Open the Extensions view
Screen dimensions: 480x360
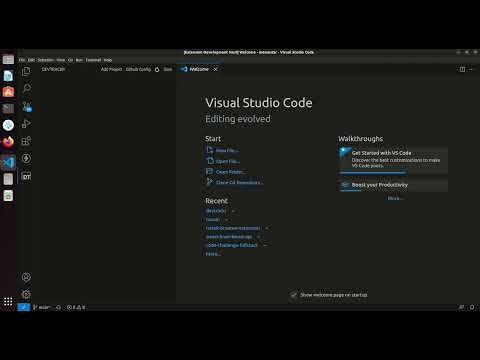coord(26,141)
